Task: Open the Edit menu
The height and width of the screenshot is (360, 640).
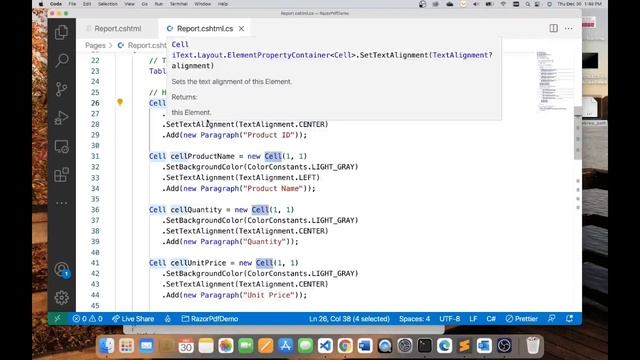Action: [x=87, y=4]
